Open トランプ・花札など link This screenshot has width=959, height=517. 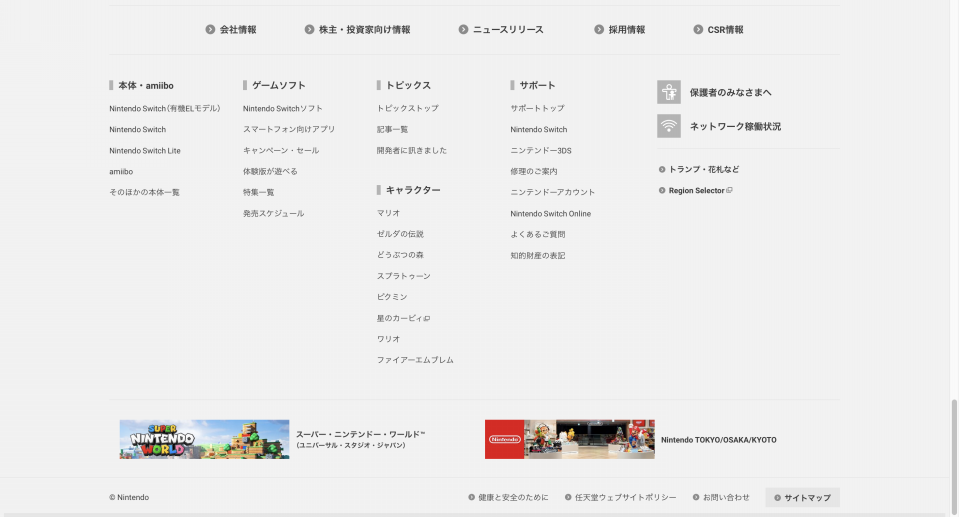[x=704, y=169]
